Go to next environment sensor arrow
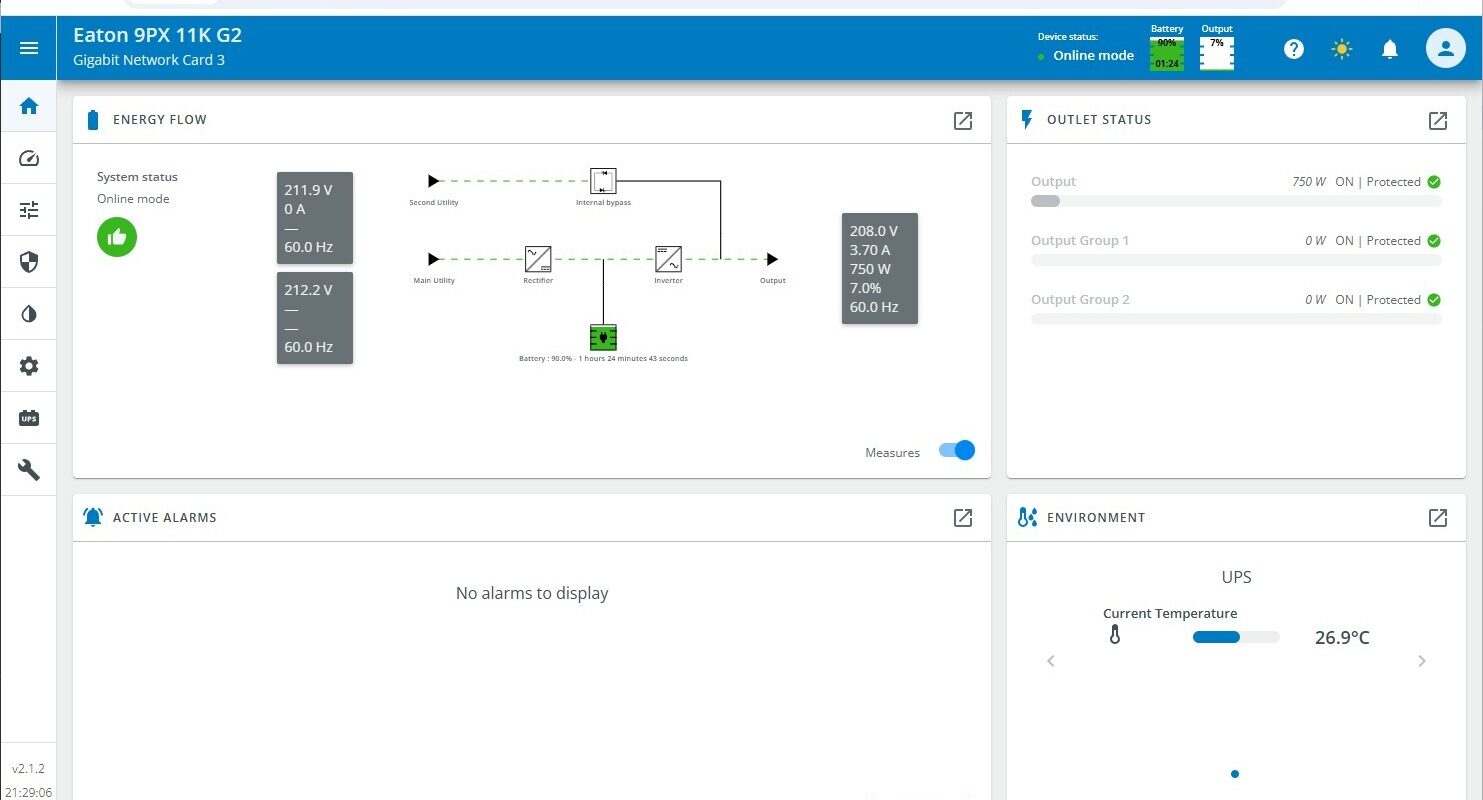 (x=1422, y=661)
